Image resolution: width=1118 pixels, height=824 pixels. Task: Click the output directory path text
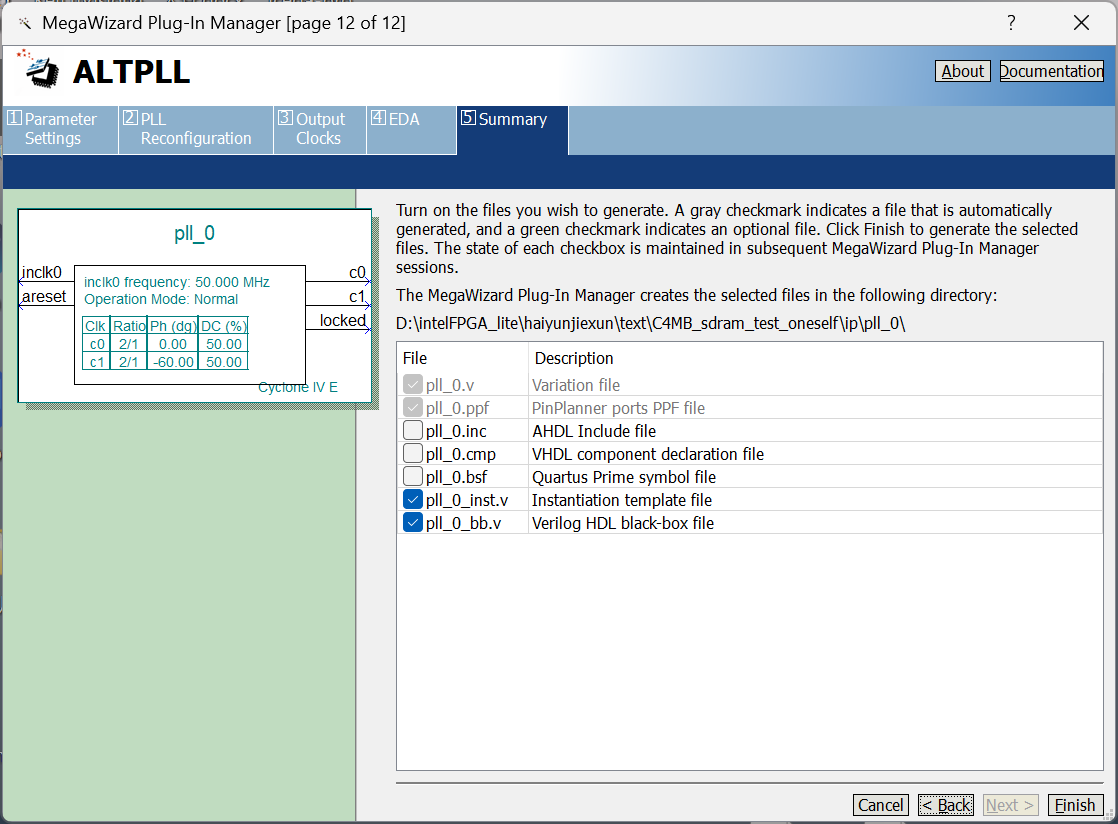pos(650,324)
